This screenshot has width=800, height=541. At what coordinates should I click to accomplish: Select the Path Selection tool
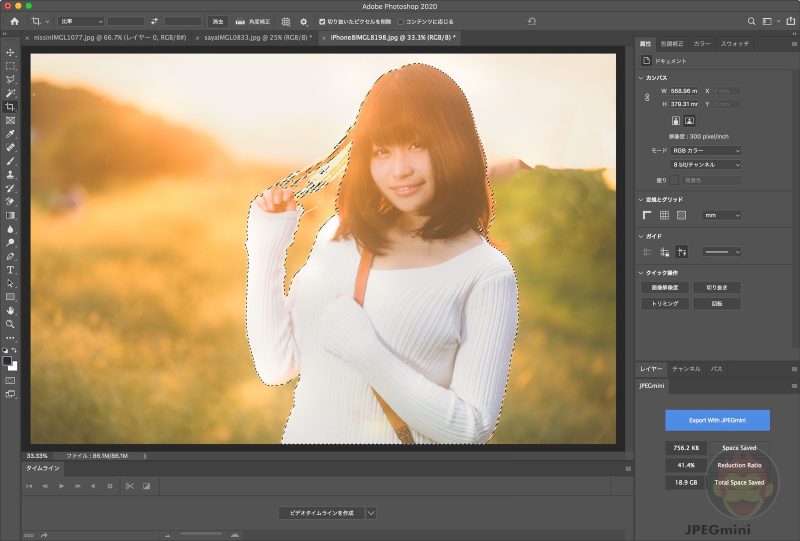(10, 283)
